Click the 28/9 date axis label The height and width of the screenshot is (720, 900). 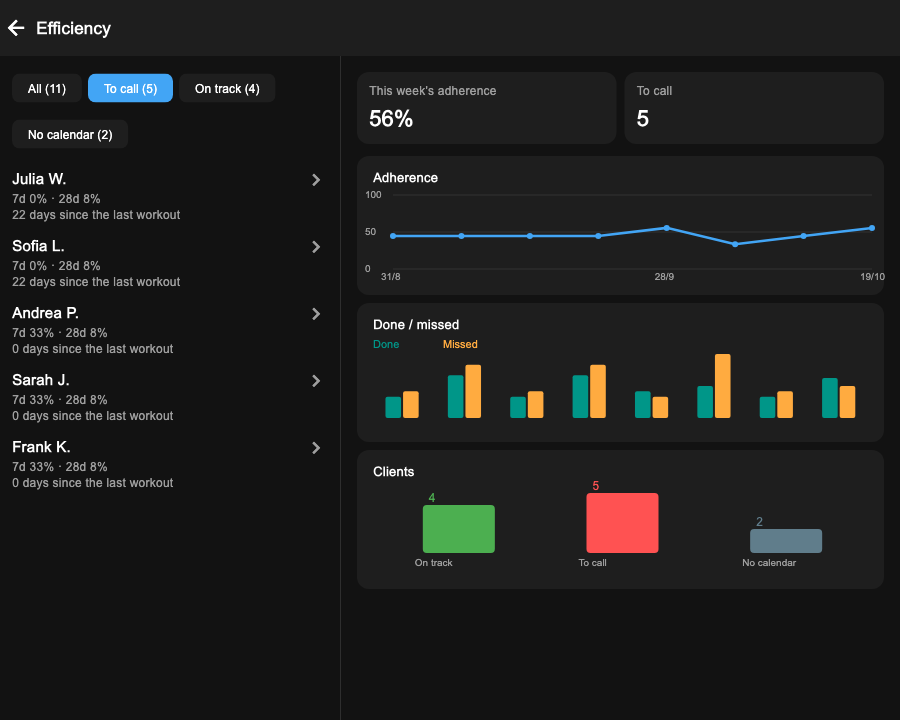pyautogui.click(x=664, y=277)
